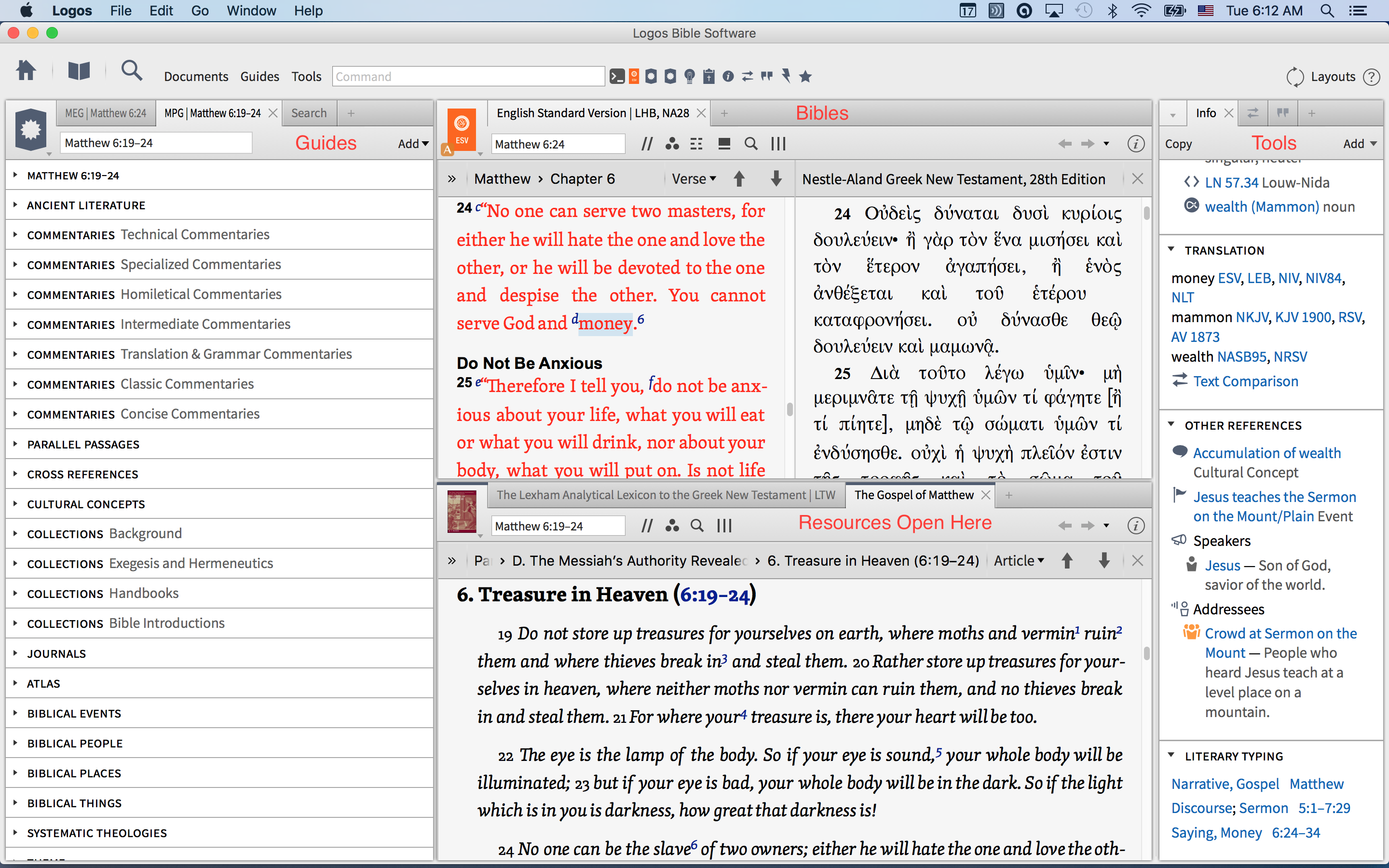1389x868 pixels.
Task: Expand Commentaries Technical Commentaries section
Action: 219,235
